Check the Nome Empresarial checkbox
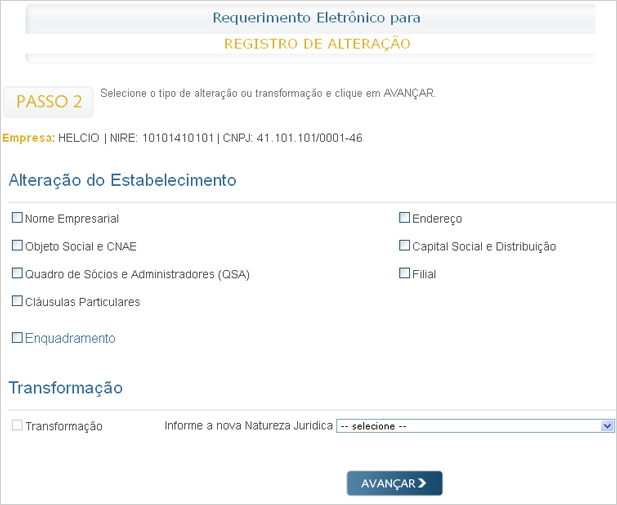617x505 pixels. [x=17, y=218]
